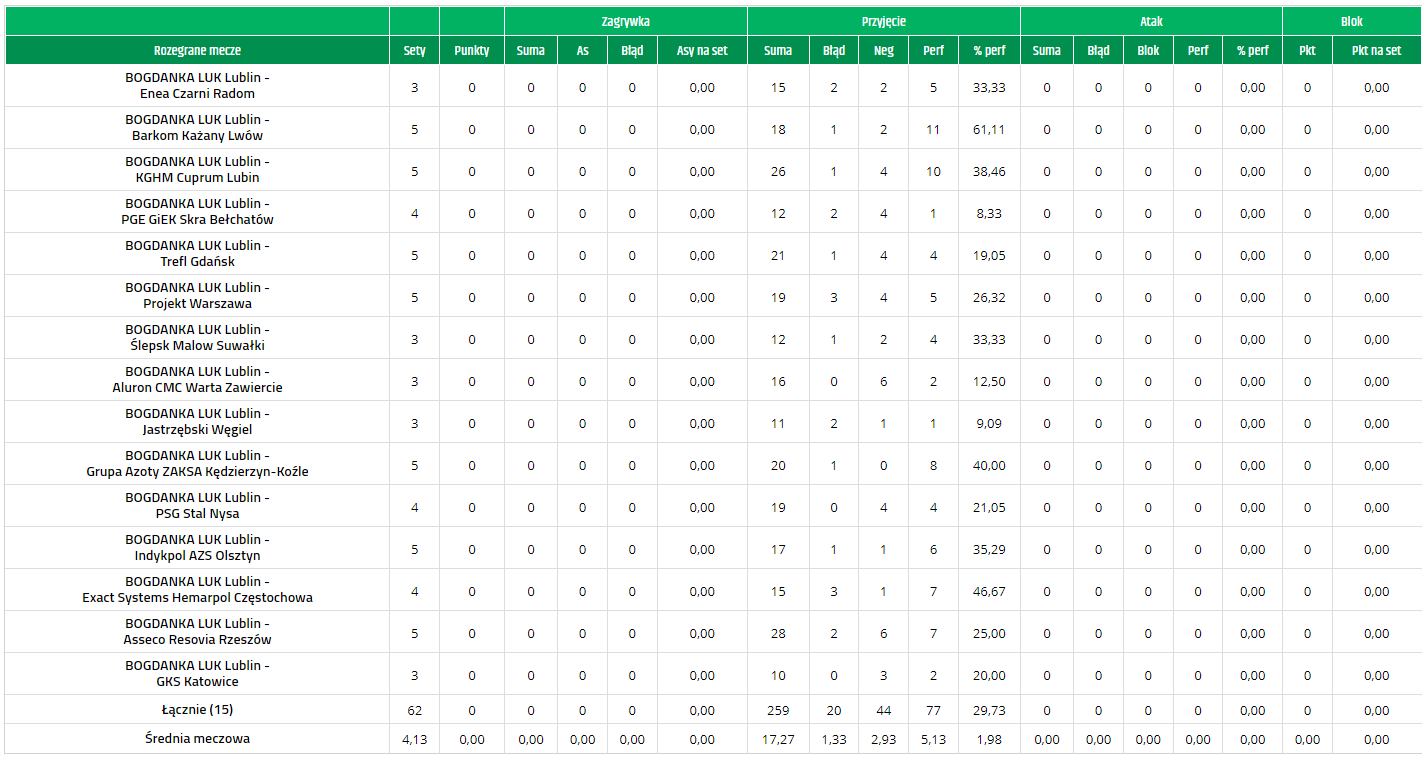Viewport: 1427px width, 758px height.
Task: Click the Asseco Resovia Rzeszów match link
Action: [197, 632]
